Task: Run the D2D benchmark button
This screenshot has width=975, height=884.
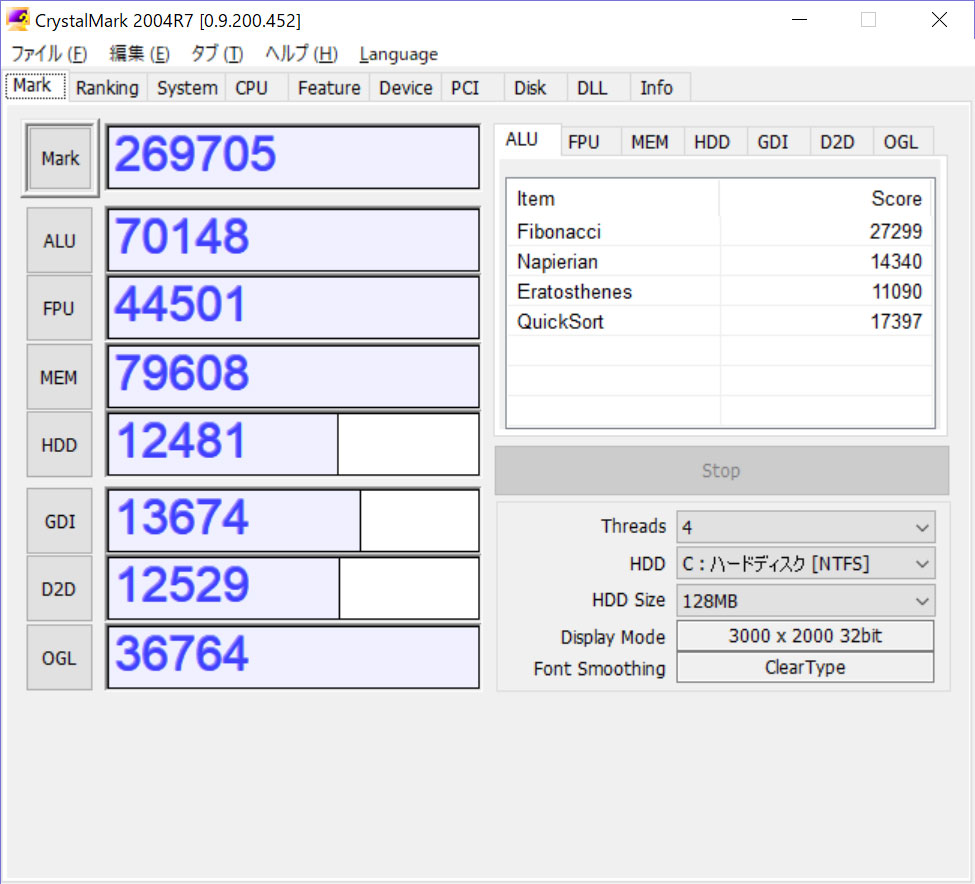Action: (x=59, y=589)
